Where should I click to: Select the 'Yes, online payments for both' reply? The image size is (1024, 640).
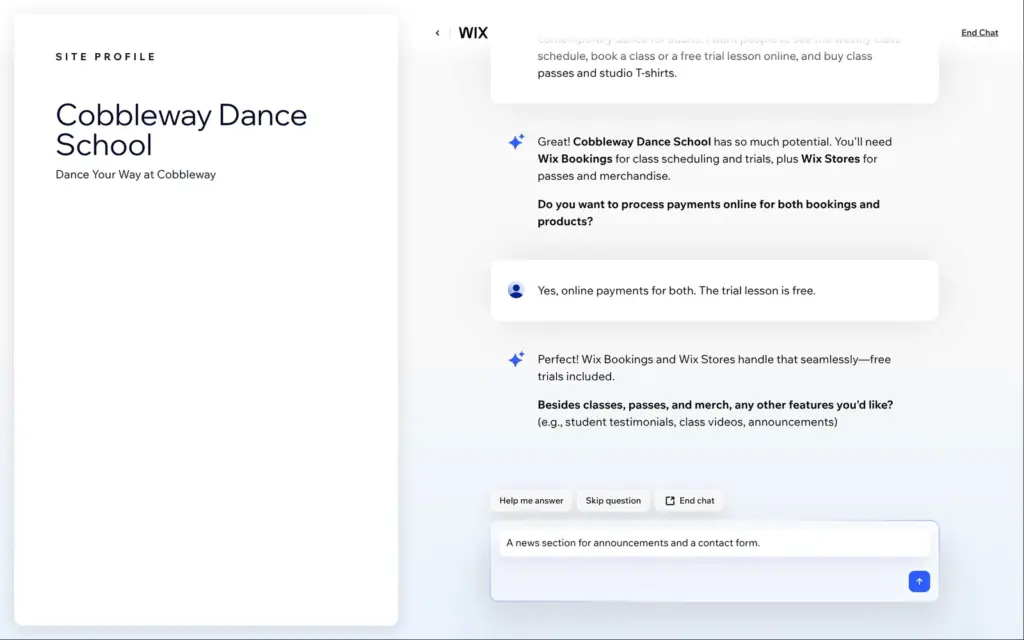point(677,291)
